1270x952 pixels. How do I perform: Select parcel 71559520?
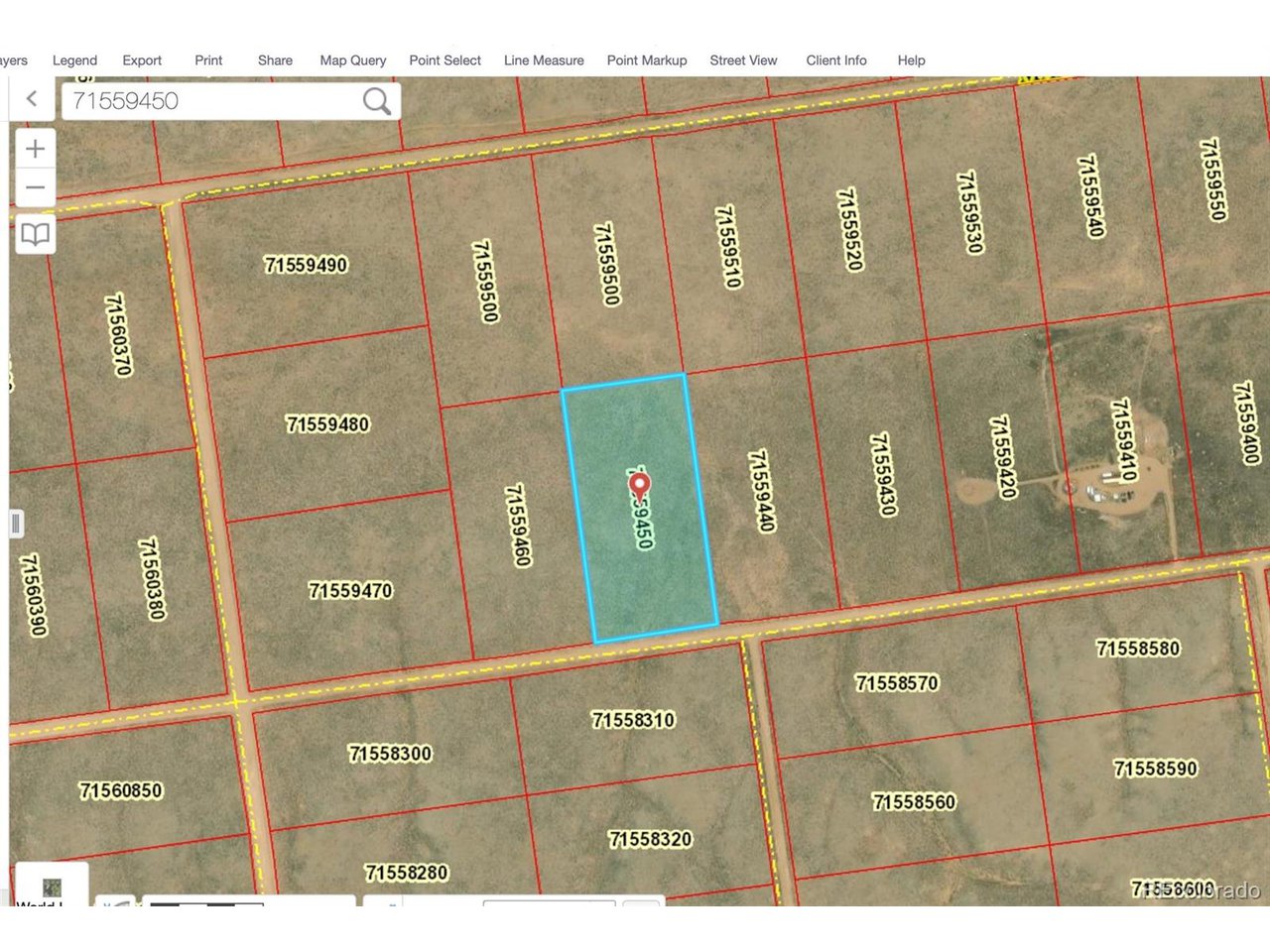pyautogui.click(x=849, y=230)
